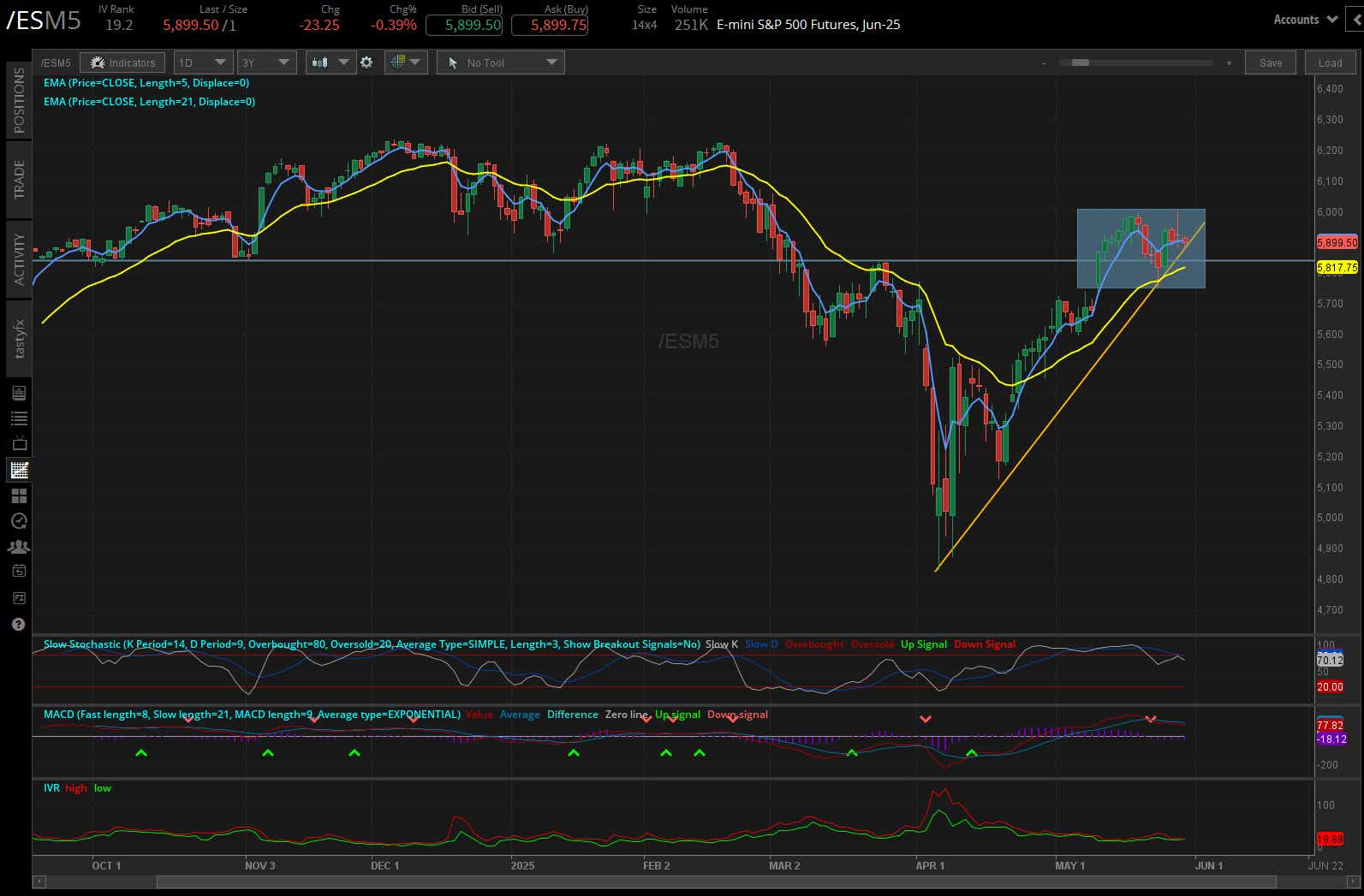
Task: Click the EMA Length=21 study label
Action: coord(149,102)
